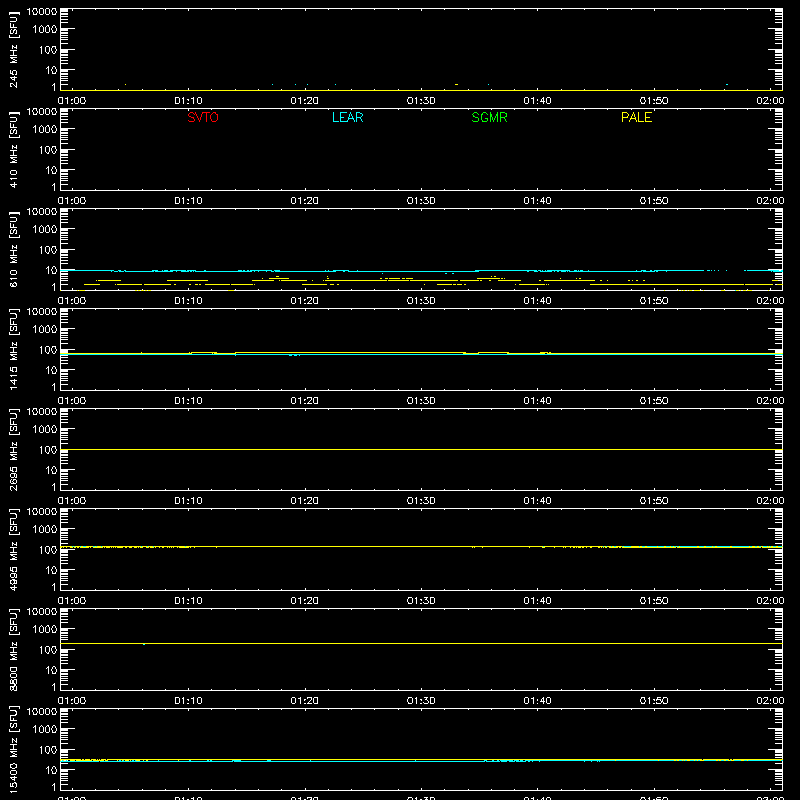Screen dimensions: 800x800
Task: Select the "1415 MHz [SFU]" axis title
Action: pyautogui.click(x=13, y=349)
